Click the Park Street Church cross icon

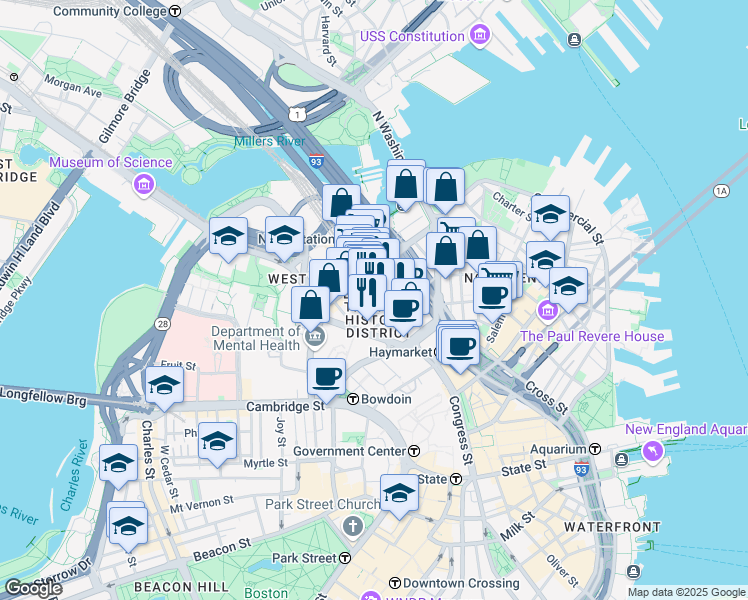353,527
